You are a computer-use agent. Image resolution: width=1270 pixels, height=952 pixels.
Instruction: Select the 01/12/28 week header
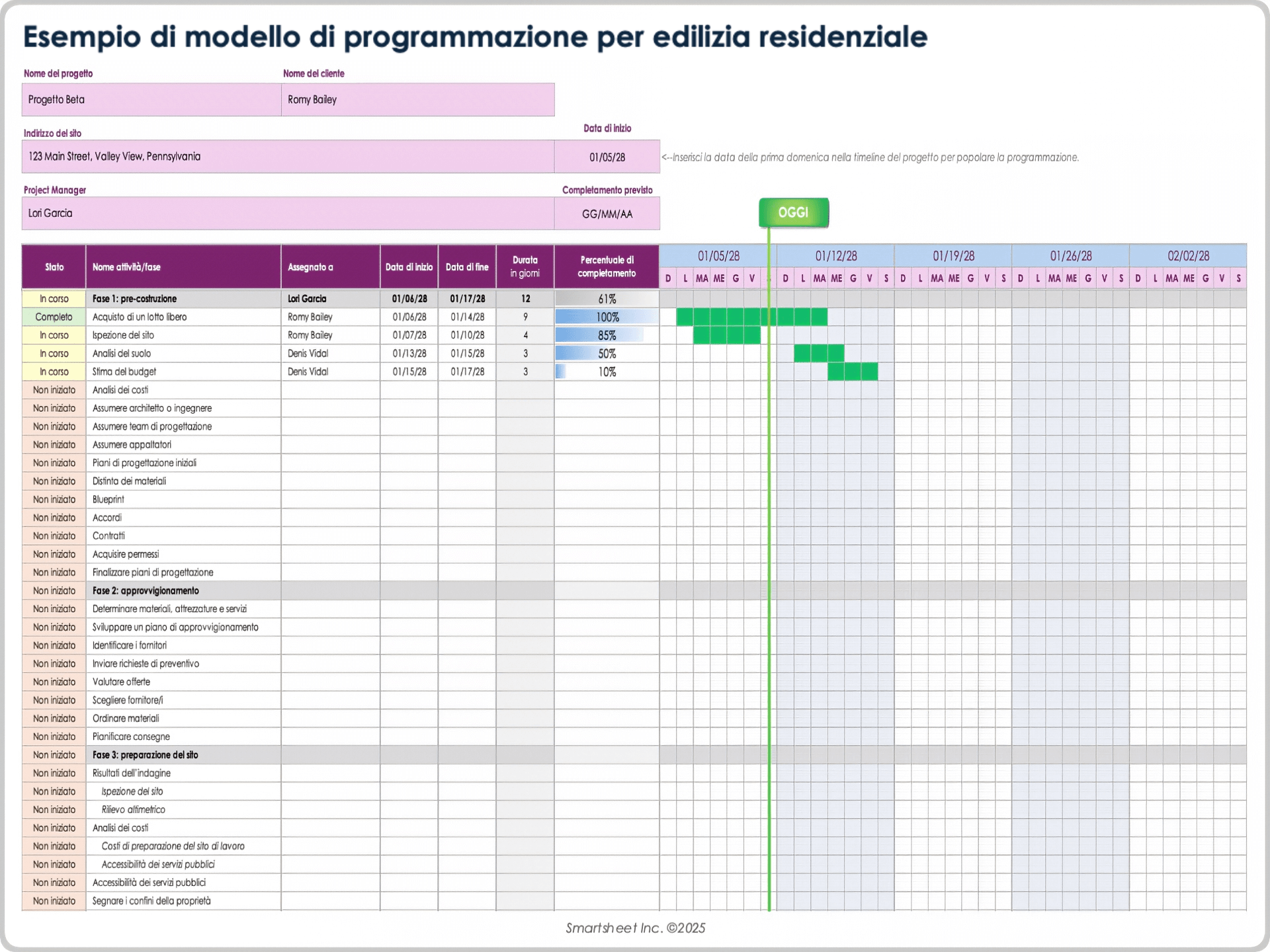click(835, 256)
